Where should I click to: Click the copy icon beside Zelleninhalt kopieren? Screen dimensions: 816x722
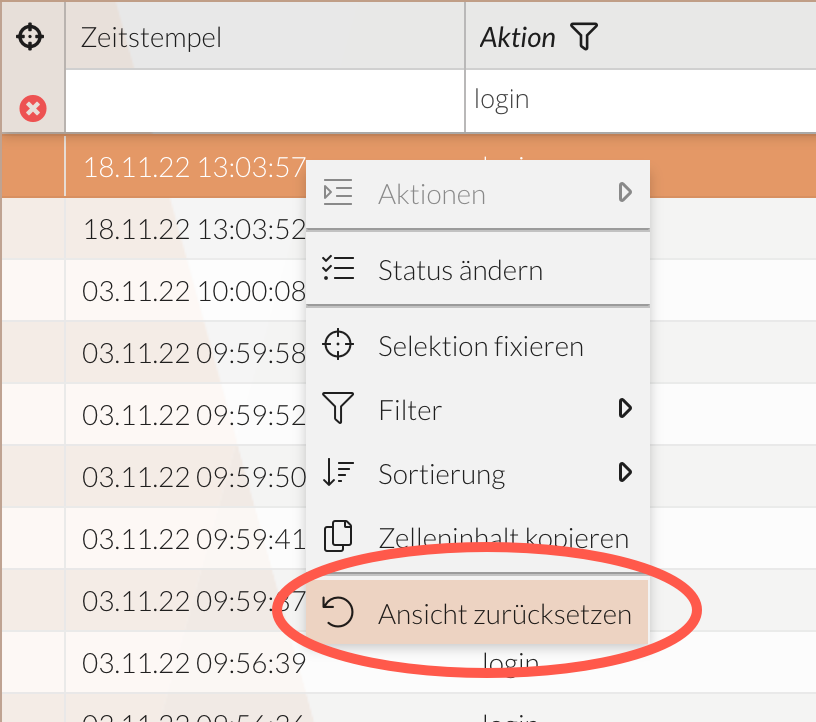[x=338, y=537]
